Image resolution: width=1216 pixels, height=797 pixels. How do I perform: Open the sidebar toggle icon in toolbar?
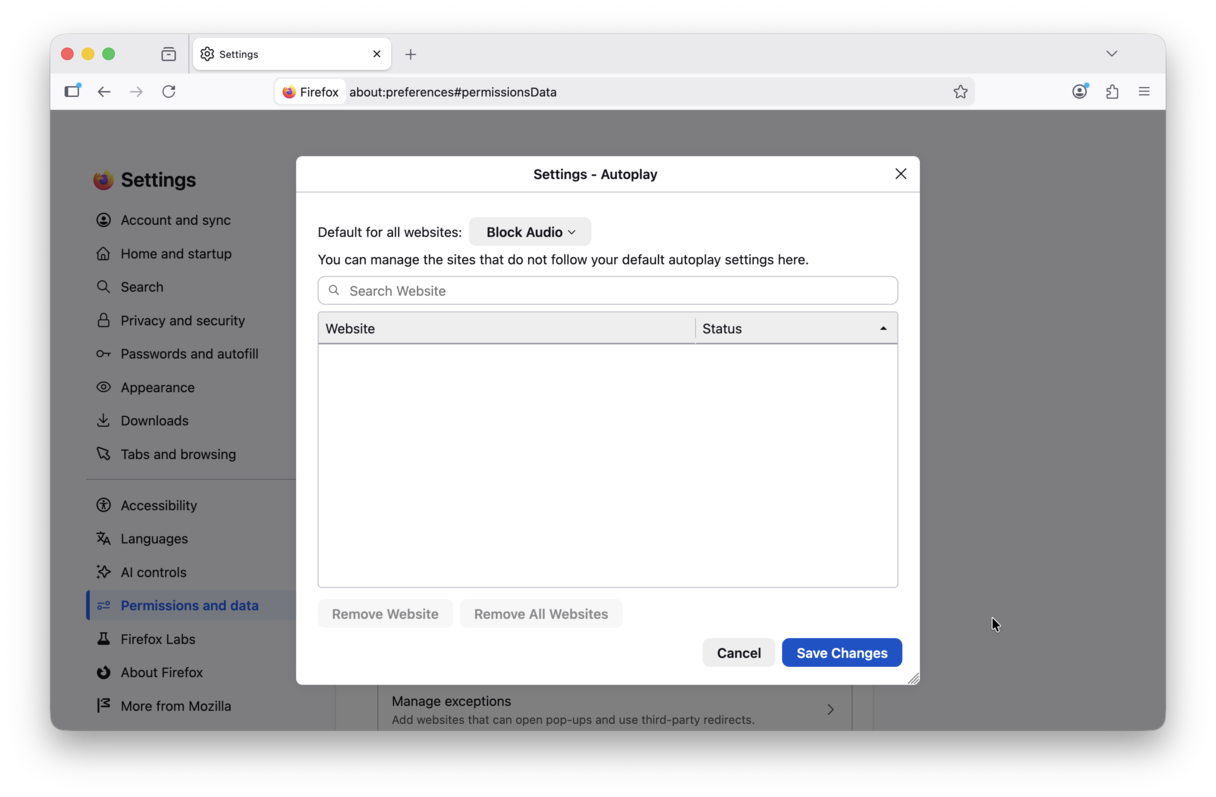[x=72, y=91]
